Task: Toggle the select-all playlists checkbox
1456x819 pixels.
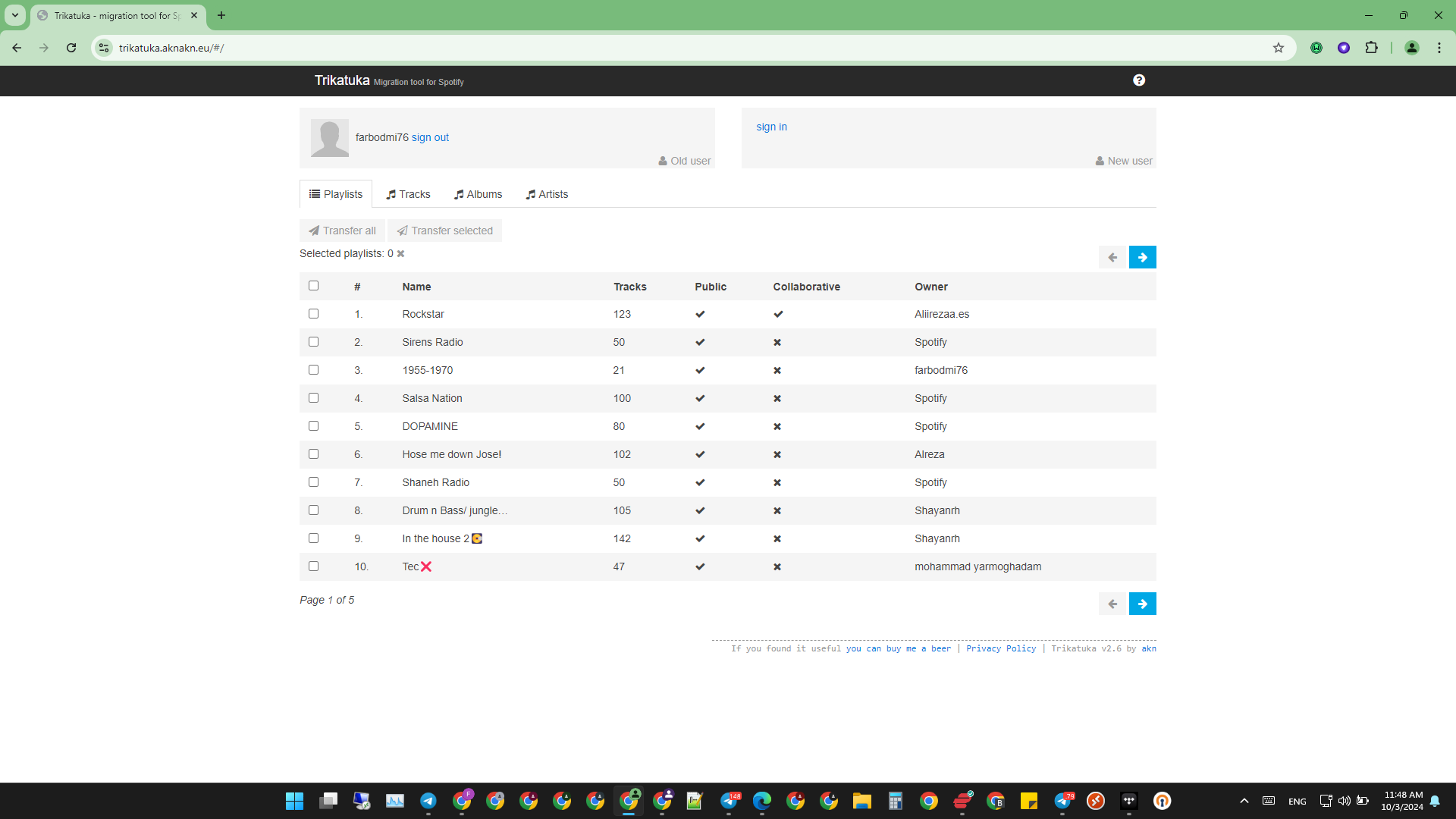Action: [x=314, y=286]
